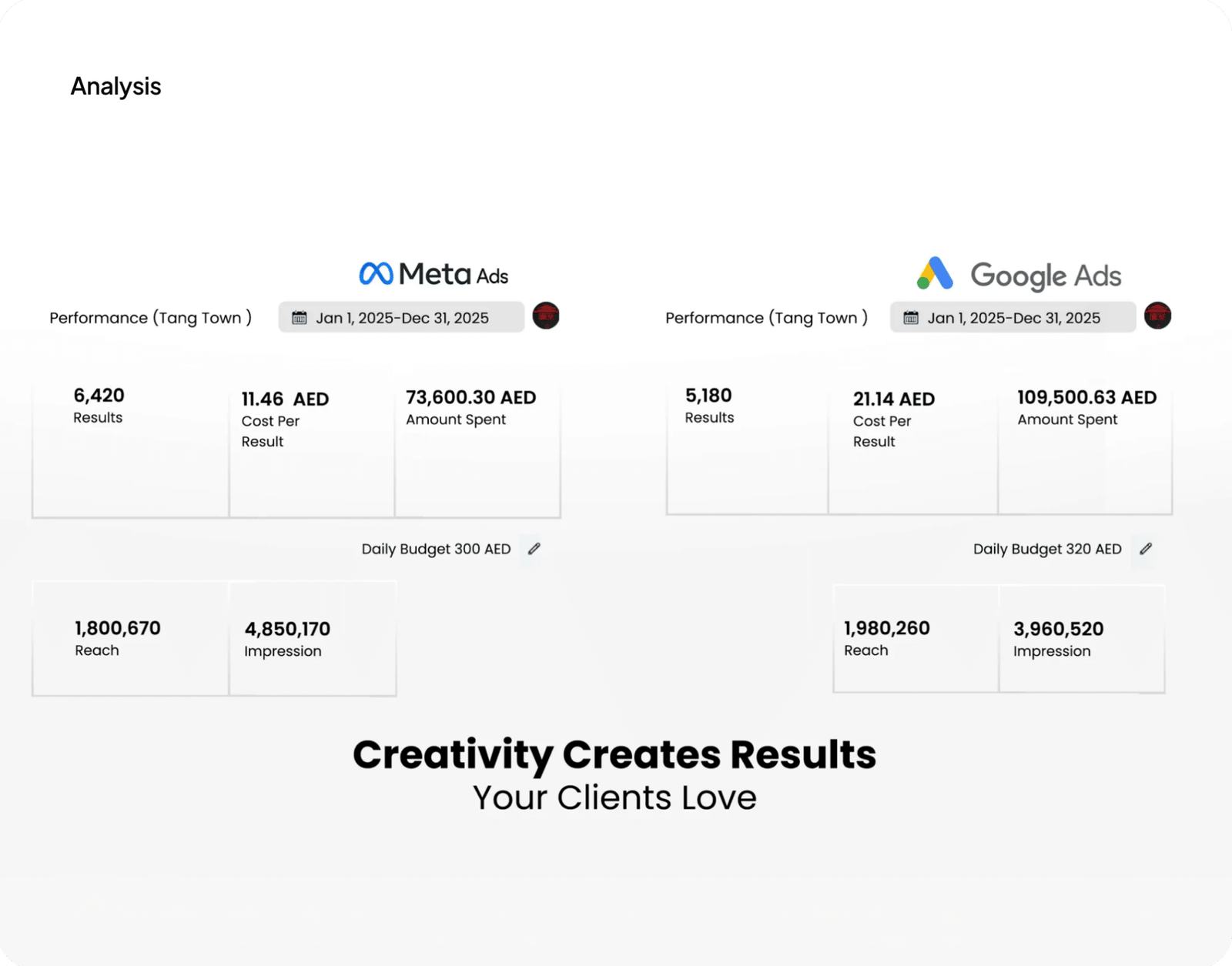Edit Daily Budget 320 AED pencil icon
The height and width of the screenshot is (966, 1232).
click(x=1146, y=549)
